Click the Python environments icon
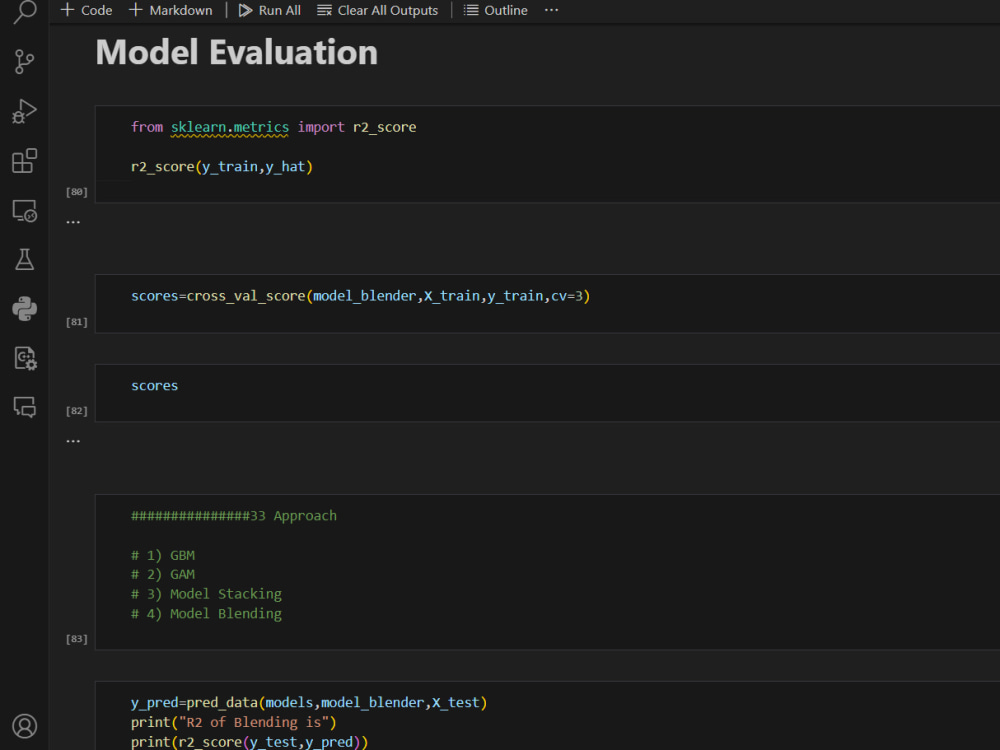Image resolution: width=1000 pixels, height=750 pixels. (x=24, y=308)
